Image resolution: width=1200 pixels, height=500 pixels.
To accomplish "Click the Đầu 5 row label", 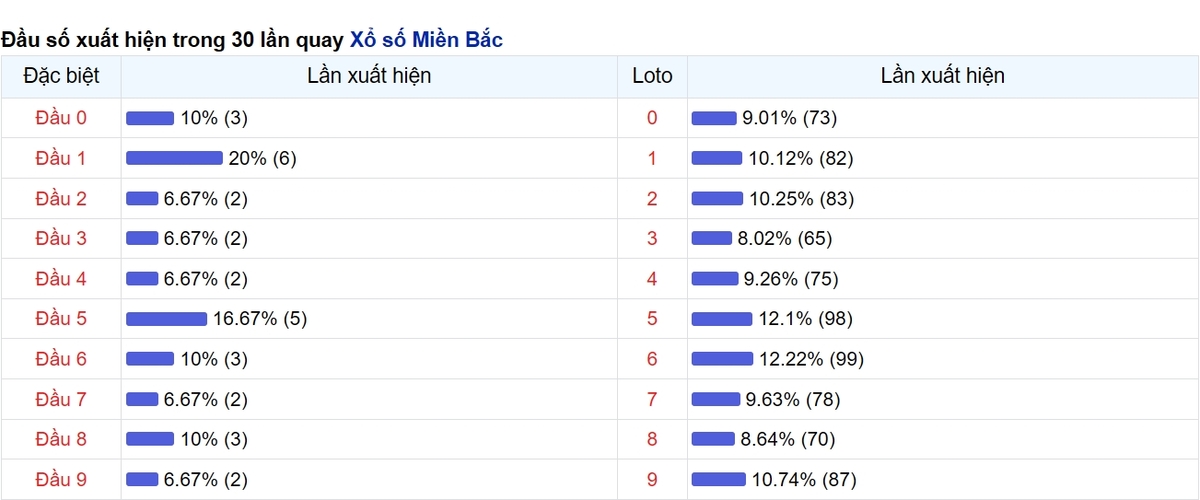I will (61, 319).
